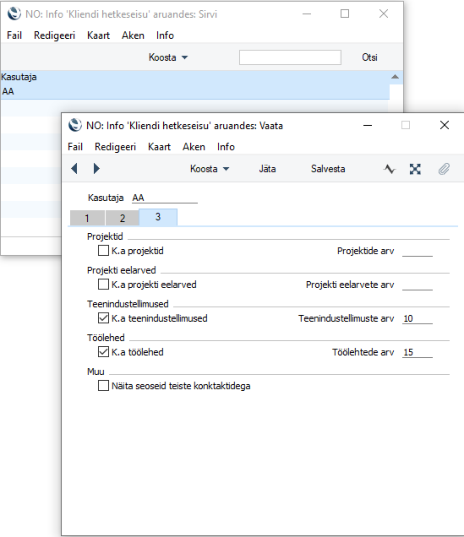Click the scroll up arrow in Sirvi list
Screen dimensions: 464x537
(395, 77)
